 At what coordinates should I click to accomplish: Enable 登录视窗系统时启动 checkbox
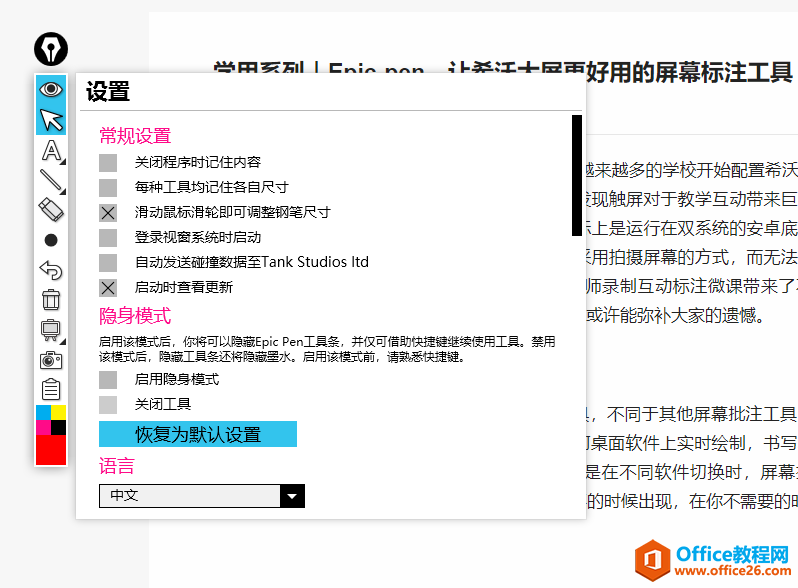click(x=108, y=238)
